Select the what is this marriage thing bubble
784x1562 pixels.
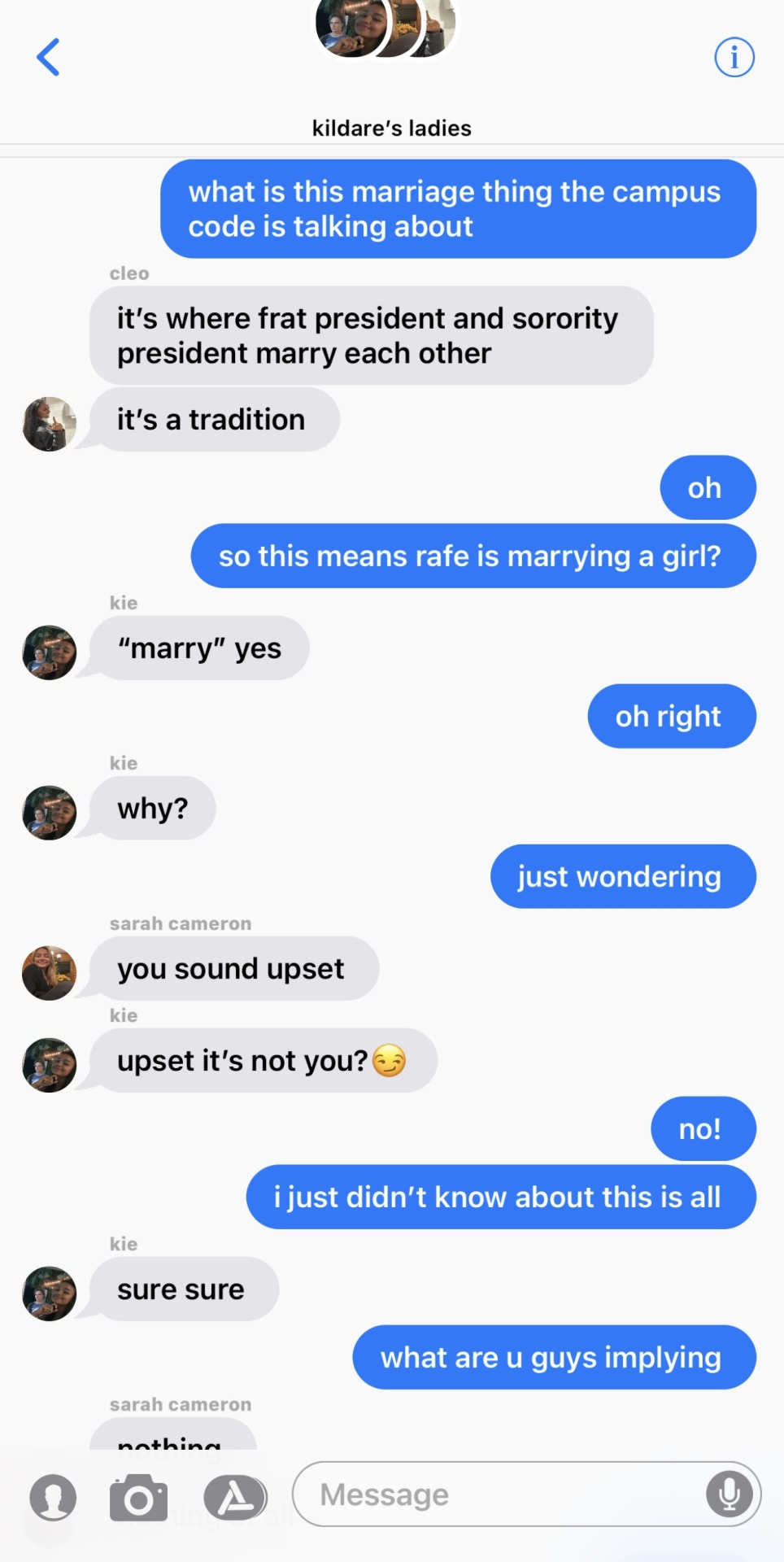click(x=459, y=209)
